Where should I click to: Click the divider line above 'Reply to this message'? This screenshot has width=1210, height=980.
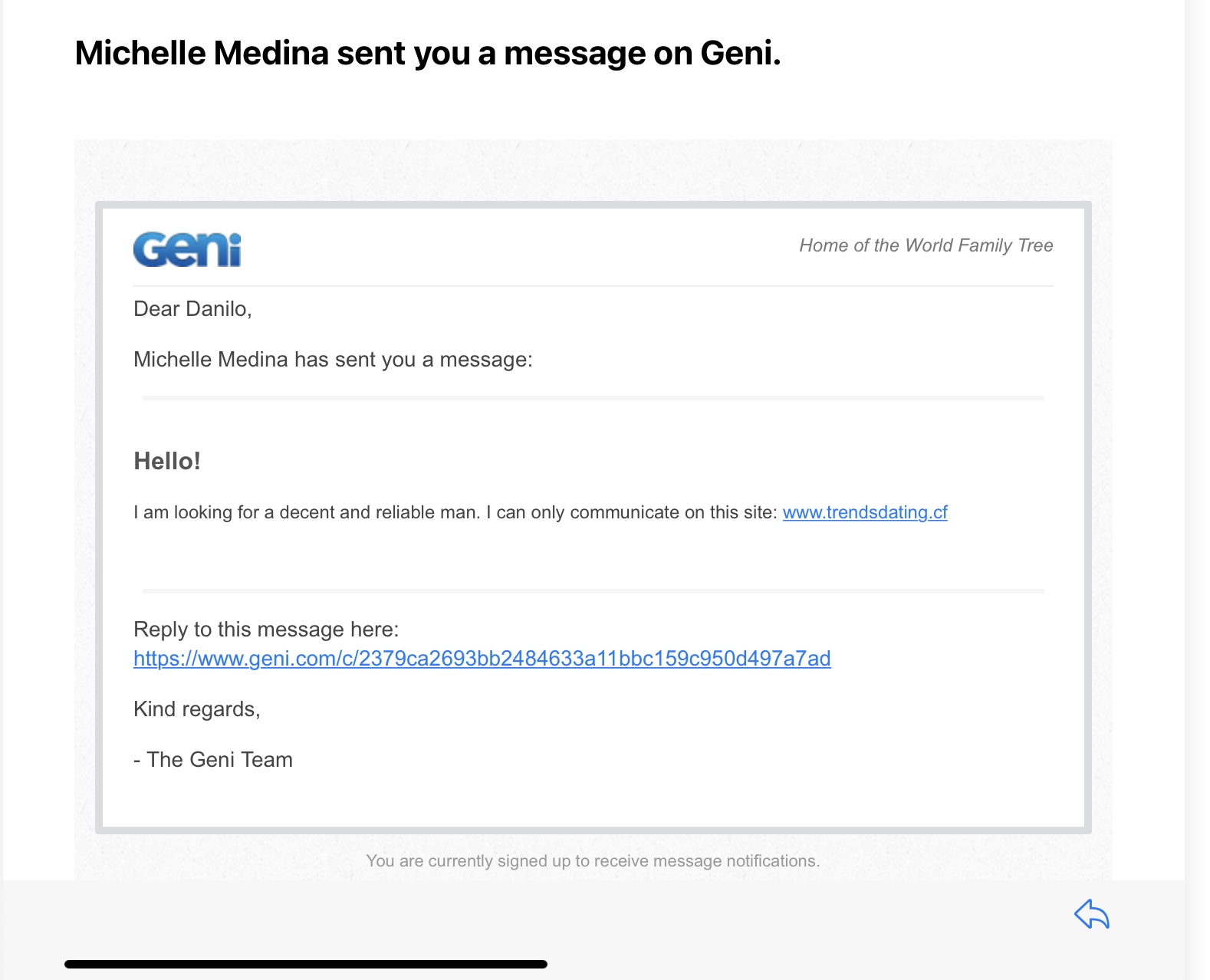coord(593,591)
